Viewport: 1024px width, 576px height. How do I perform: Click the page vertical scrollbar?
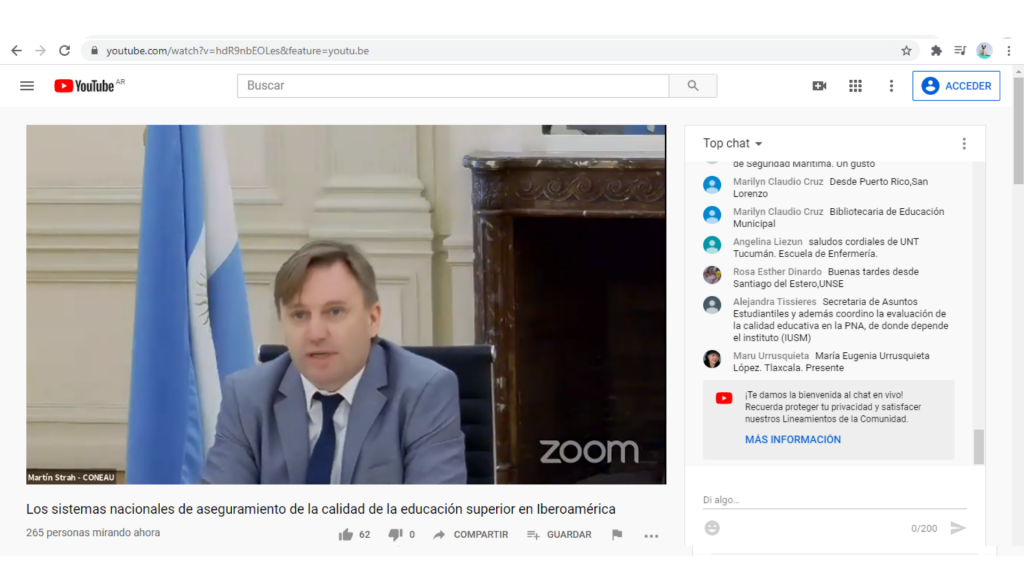(x=1018, y=131)
